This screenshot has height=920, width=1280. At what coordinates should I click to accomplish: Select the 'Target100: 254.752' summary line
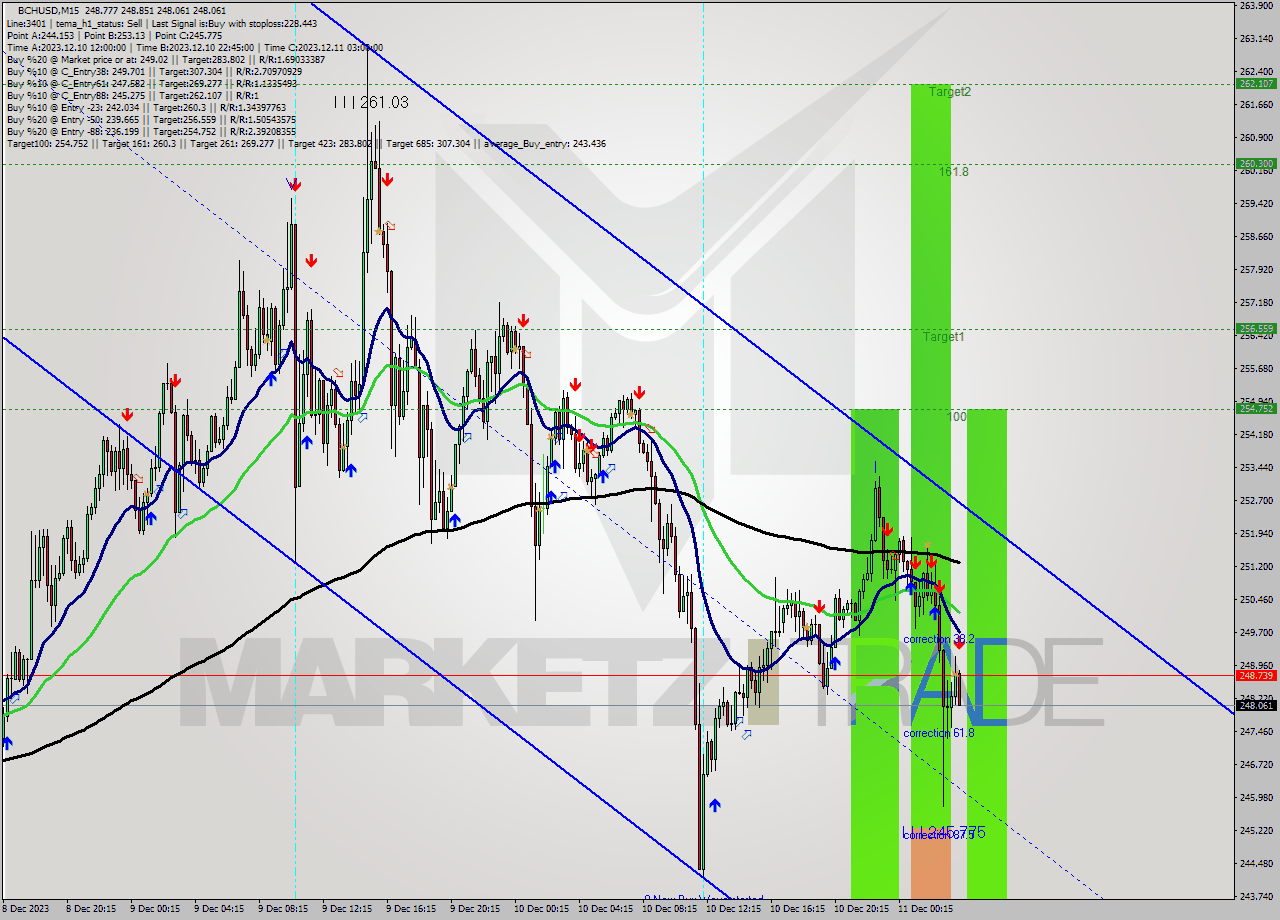[x=306, y=144]
